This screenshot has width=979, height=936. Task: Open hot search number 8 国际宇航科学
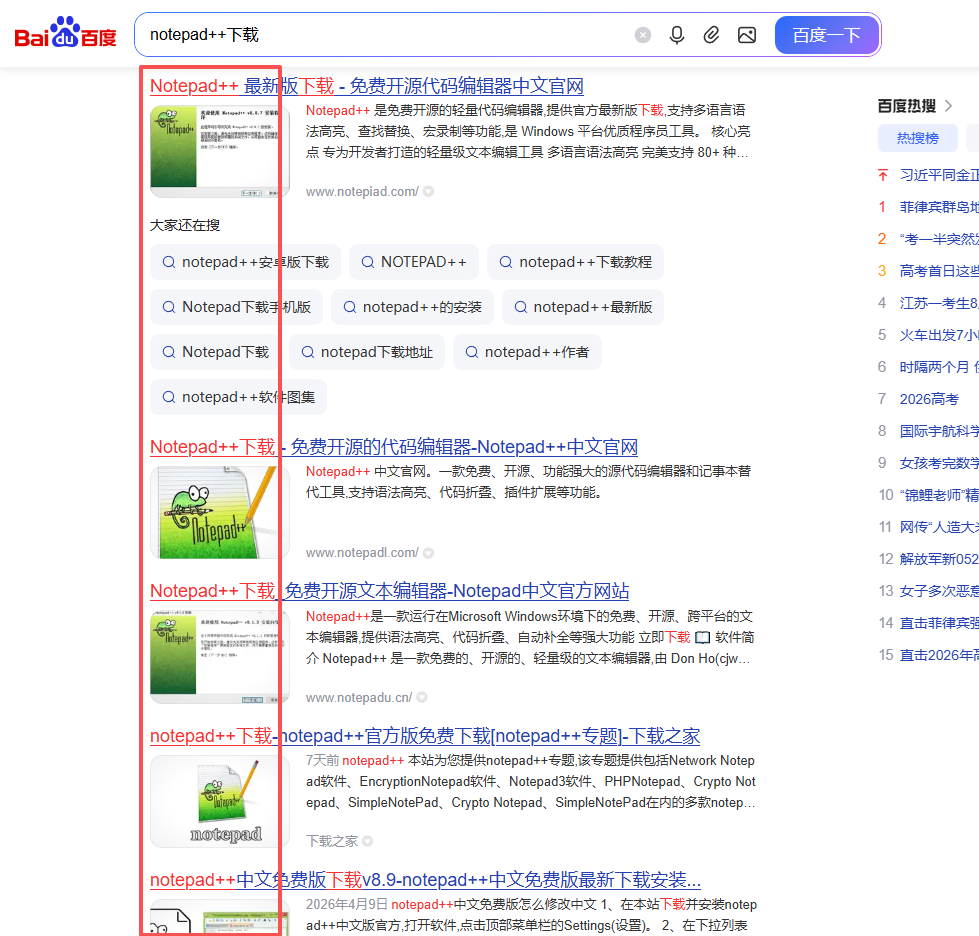point(939,431)
